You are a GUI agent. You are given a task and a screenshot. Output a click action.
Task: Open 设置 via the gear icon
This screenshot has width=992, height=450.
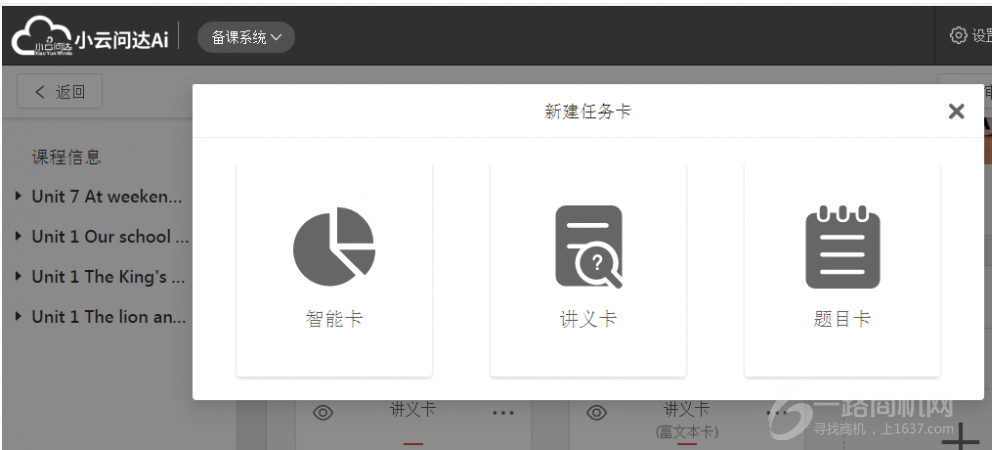958,35
